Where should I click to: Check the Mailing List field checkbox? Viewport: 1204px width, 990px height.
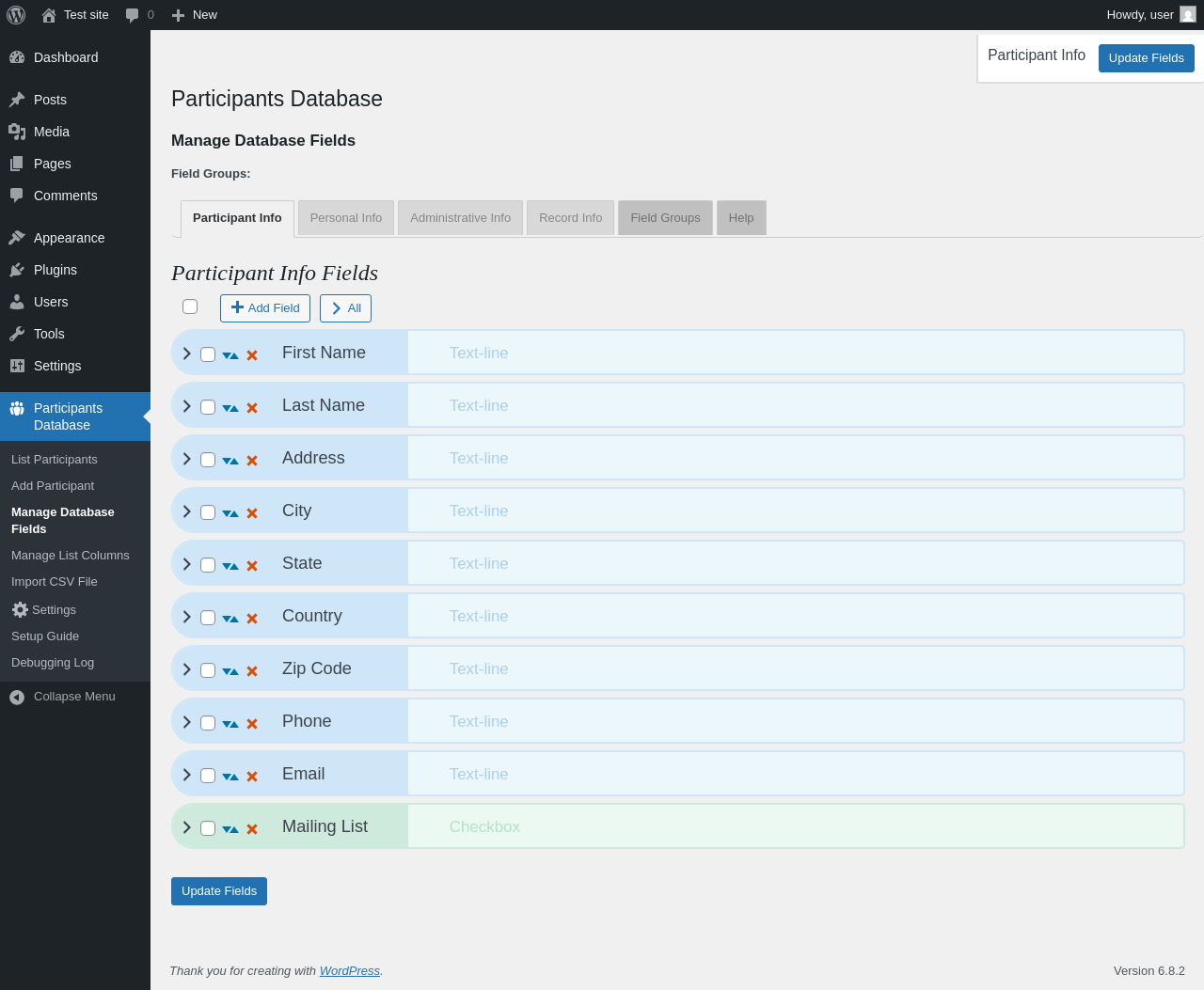(x=208, y=828)
